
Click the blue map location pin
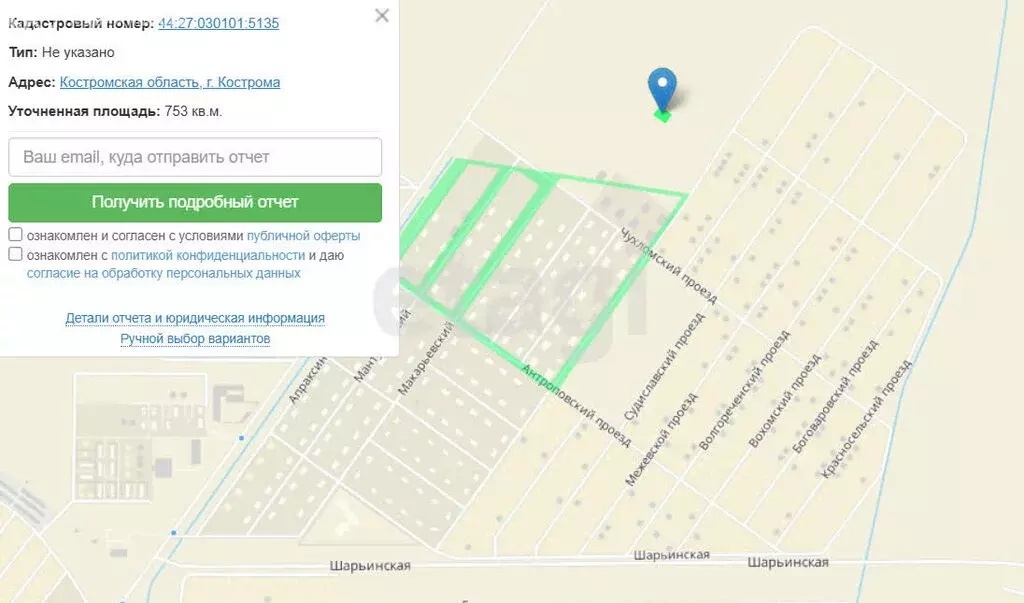pyautogui.click(x=662, y=90)
